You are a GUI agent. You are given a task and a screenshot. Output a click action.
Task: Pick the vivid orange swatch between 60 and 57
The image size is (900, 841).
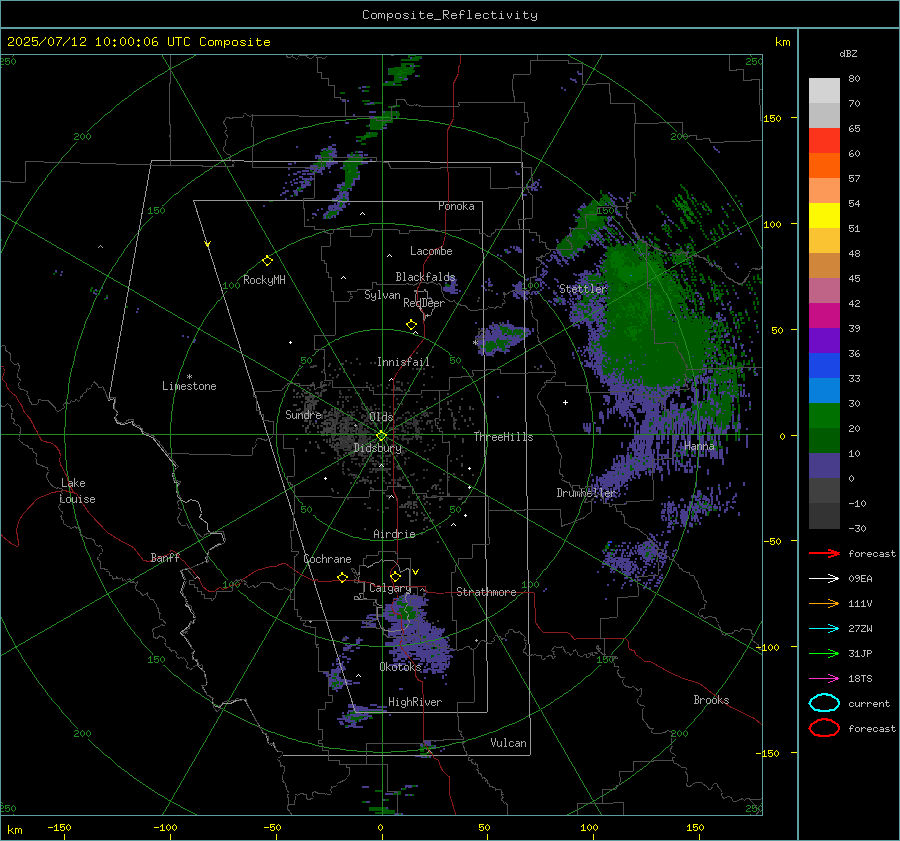pos(824,165)
